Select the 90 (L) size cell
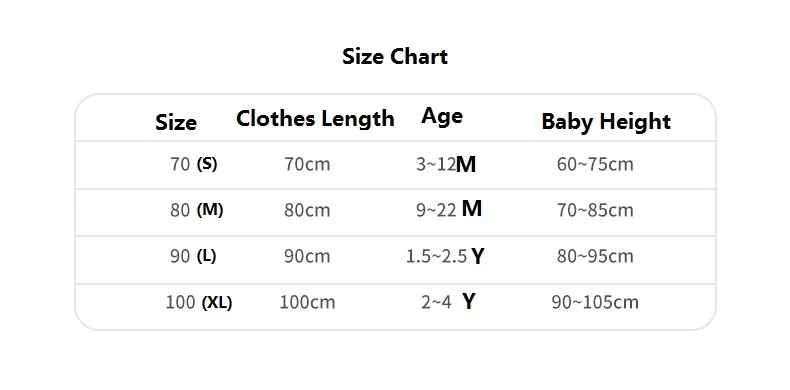The width and height of the screenshot is (790, 390). tap(193, 256)
